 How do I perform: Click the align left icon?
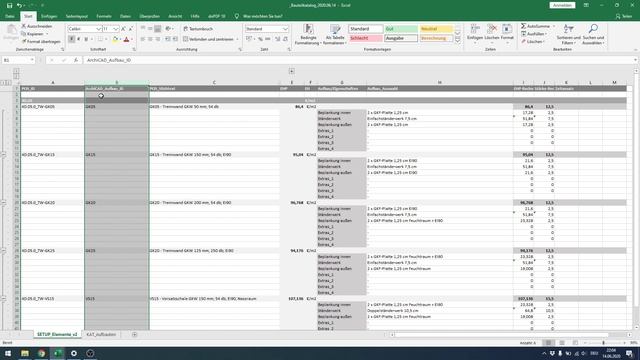pos(143,39)
